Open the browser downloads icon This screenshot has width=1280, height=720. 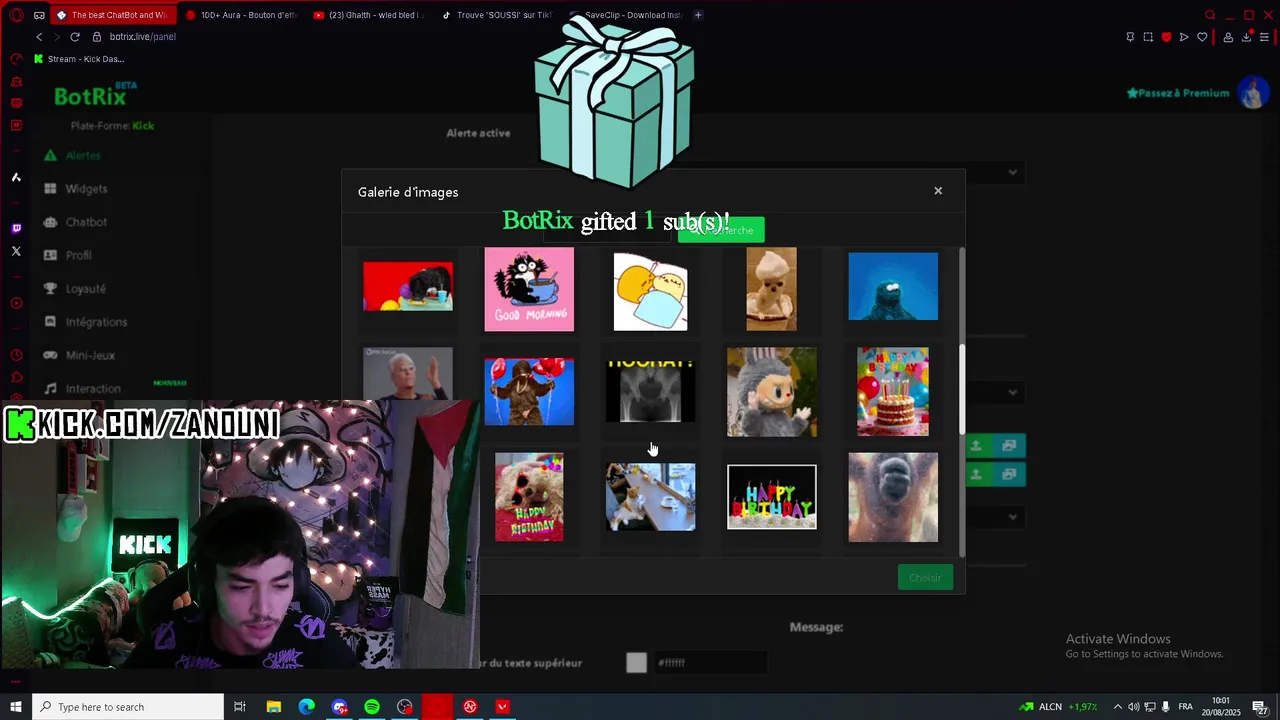[1247, 37]
